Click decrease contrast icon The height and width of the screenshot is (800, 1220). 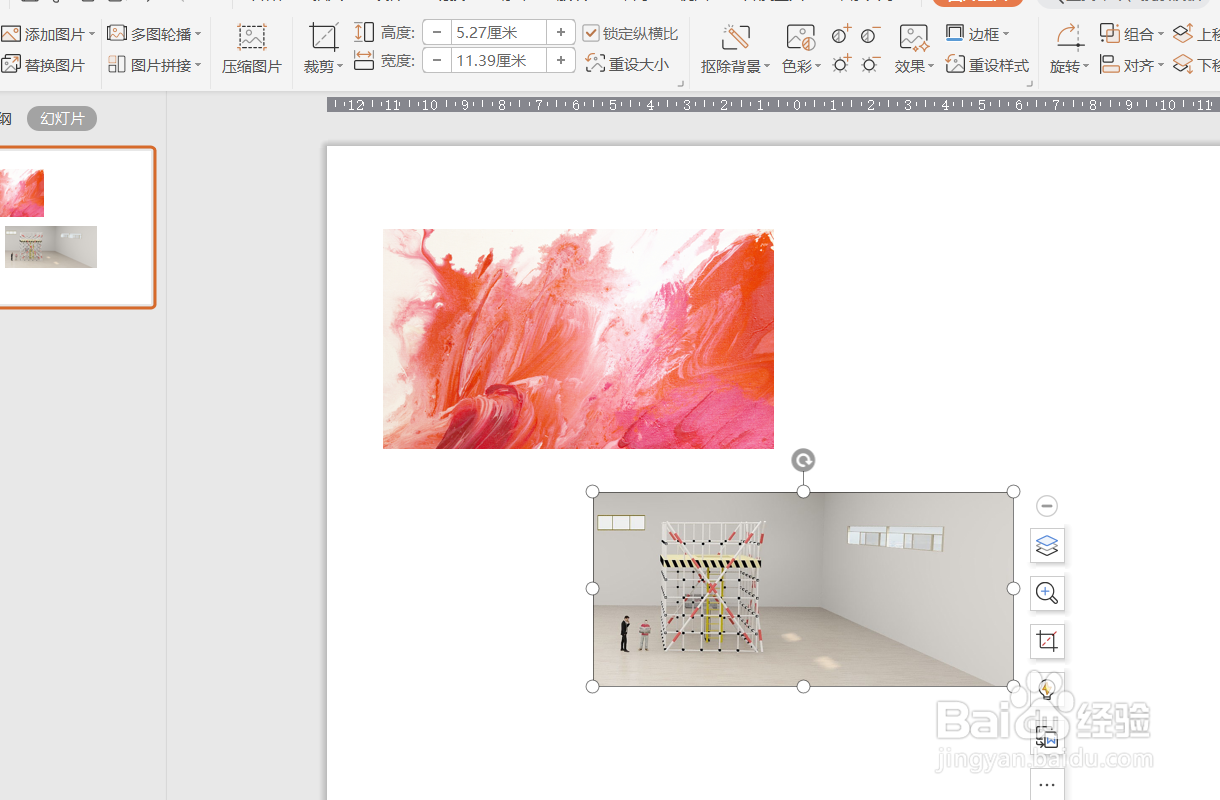[870, 34]
